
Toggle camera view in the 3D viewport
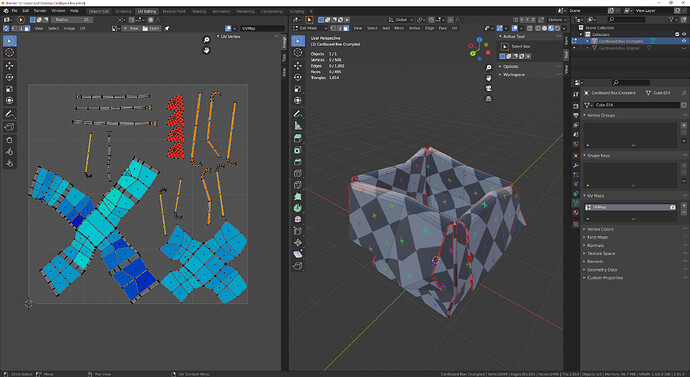(x=488, y=88)
